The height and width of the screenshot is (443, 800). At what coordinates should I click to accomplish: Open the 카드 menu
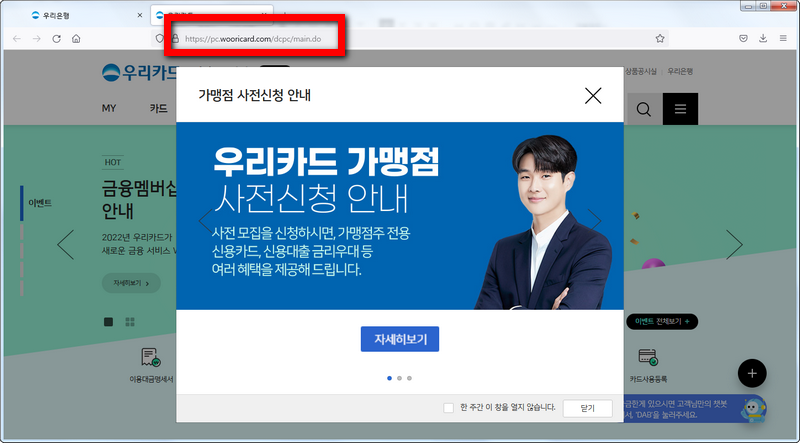tap(159, 108)
